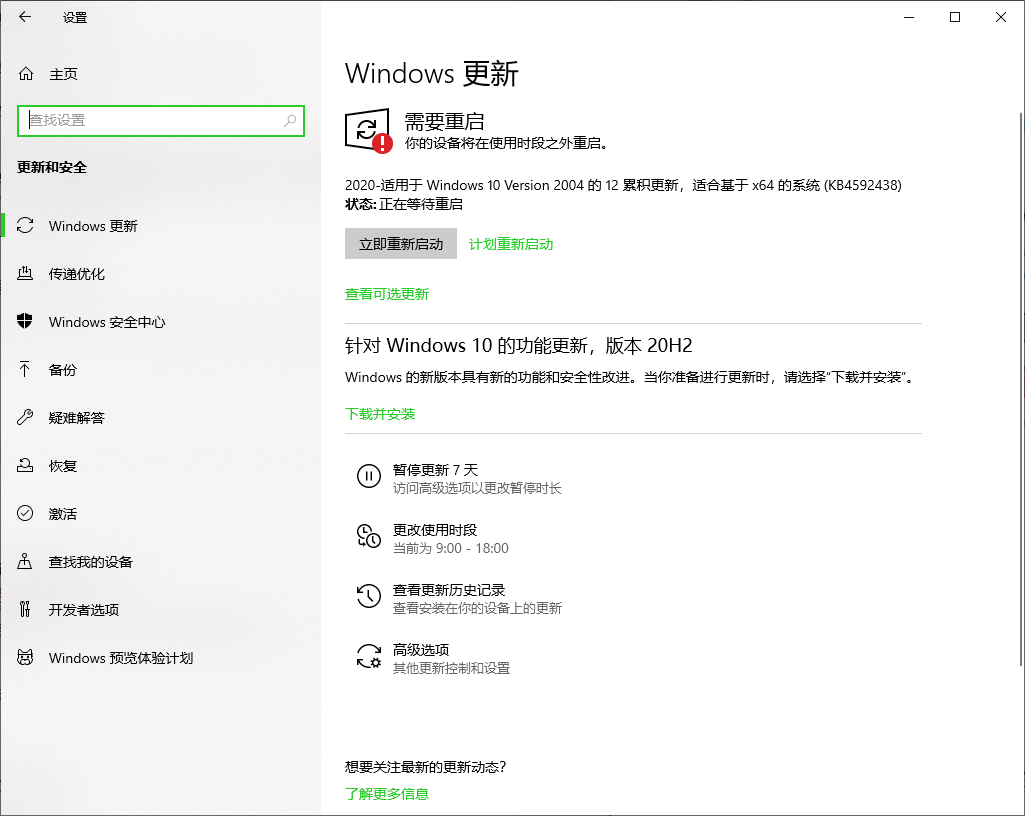The width and height of the screenshot is (1025, 816).
Task: Click 下载并安装 for version 20H2
Action: [x=380, y=414]
